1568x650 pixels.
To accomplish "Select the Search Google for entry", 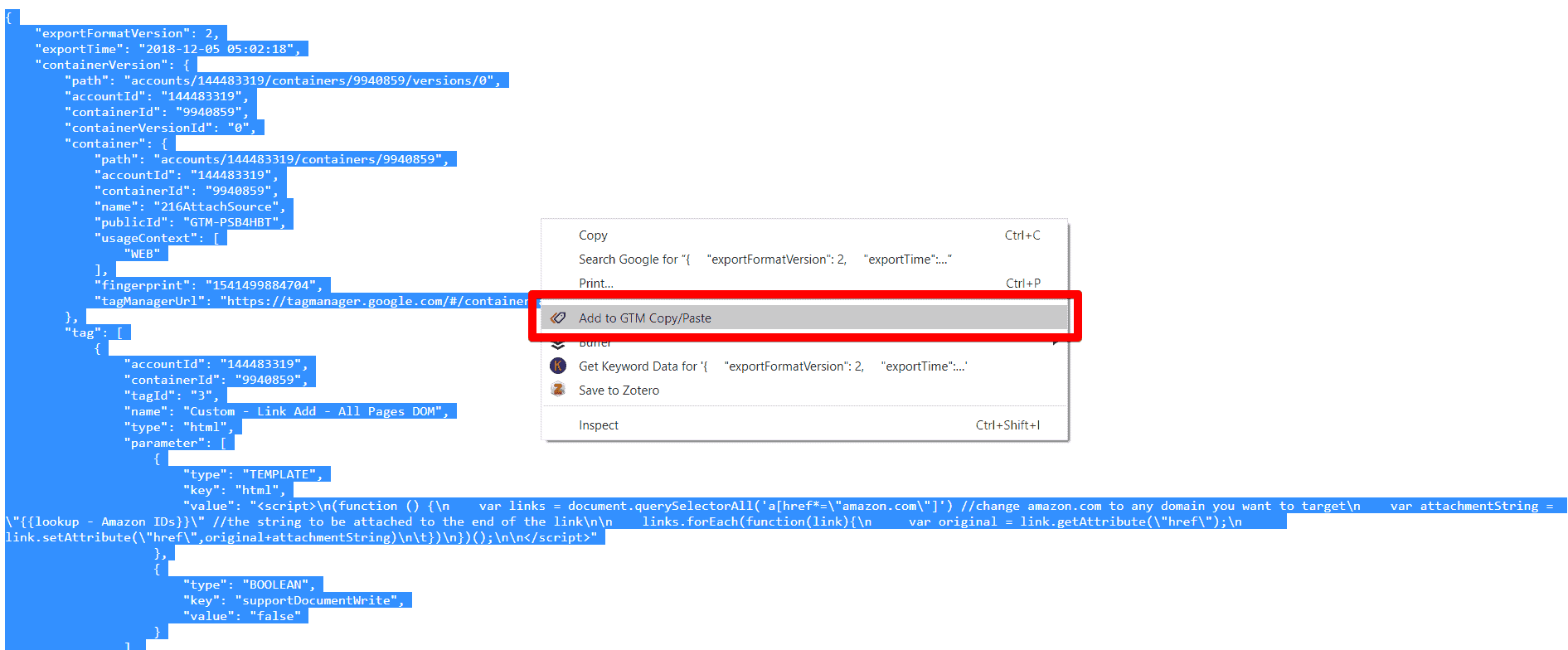I will click(x=765, y=260).
